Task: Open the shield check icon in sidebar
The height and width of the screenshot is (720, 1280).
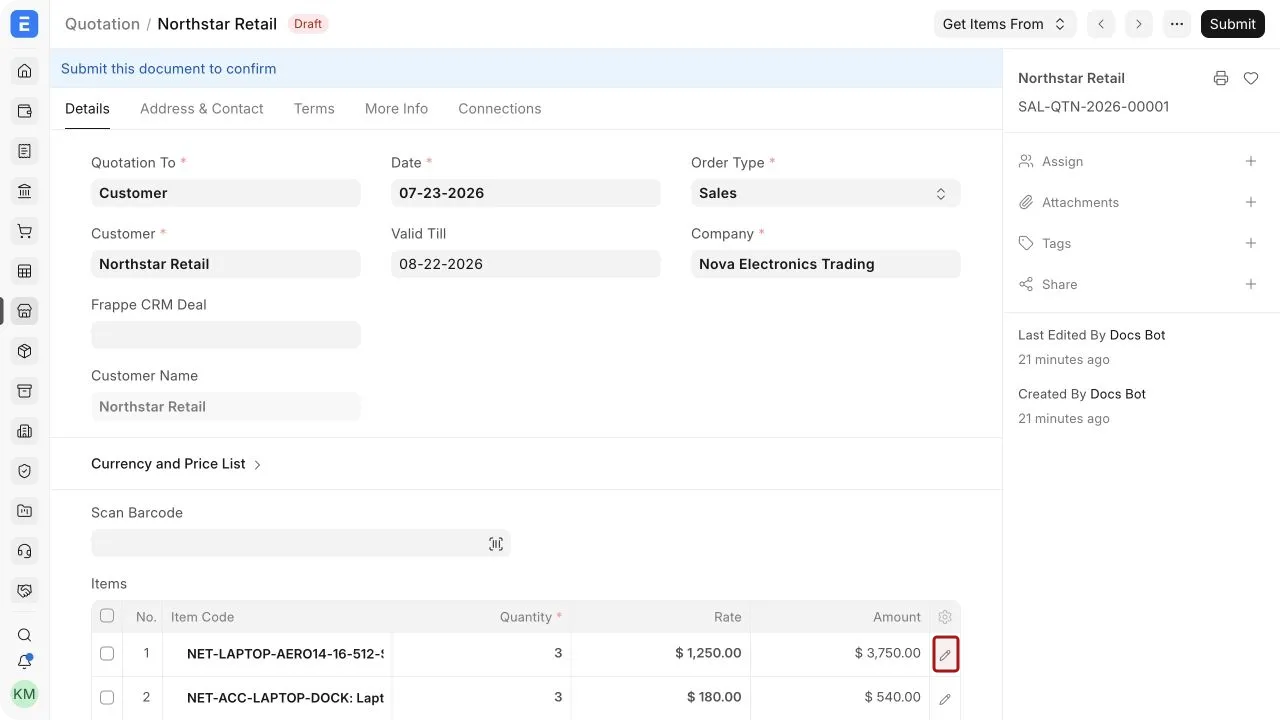Action: tap(25, 471)
